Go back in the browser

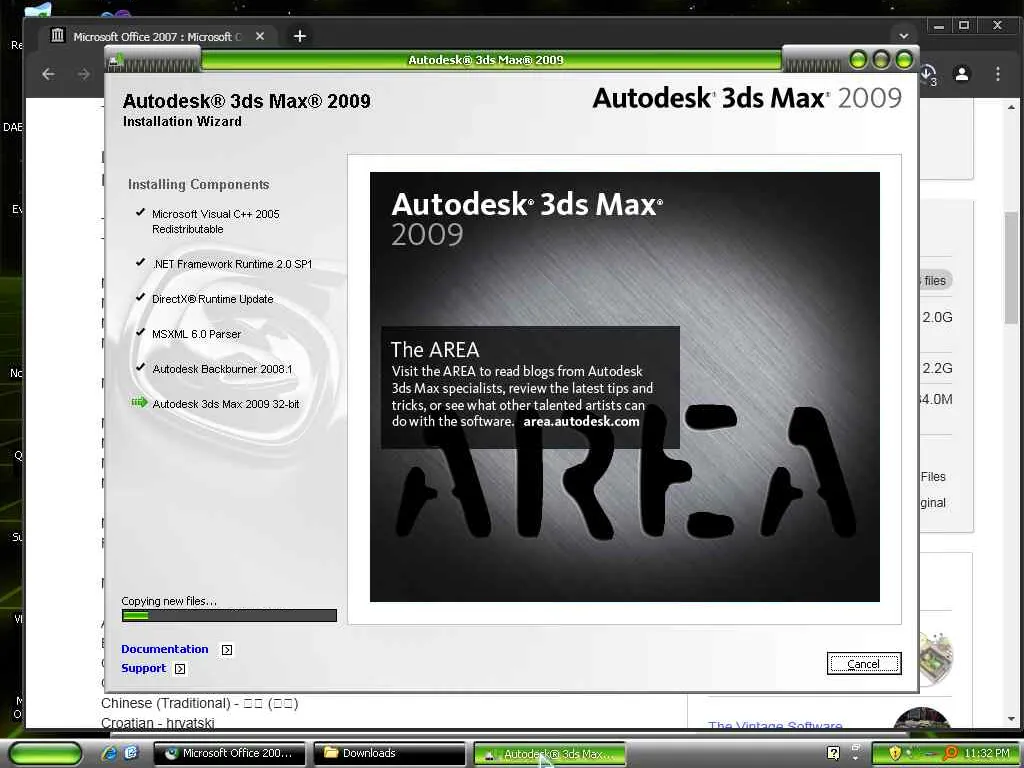[48, 74]
